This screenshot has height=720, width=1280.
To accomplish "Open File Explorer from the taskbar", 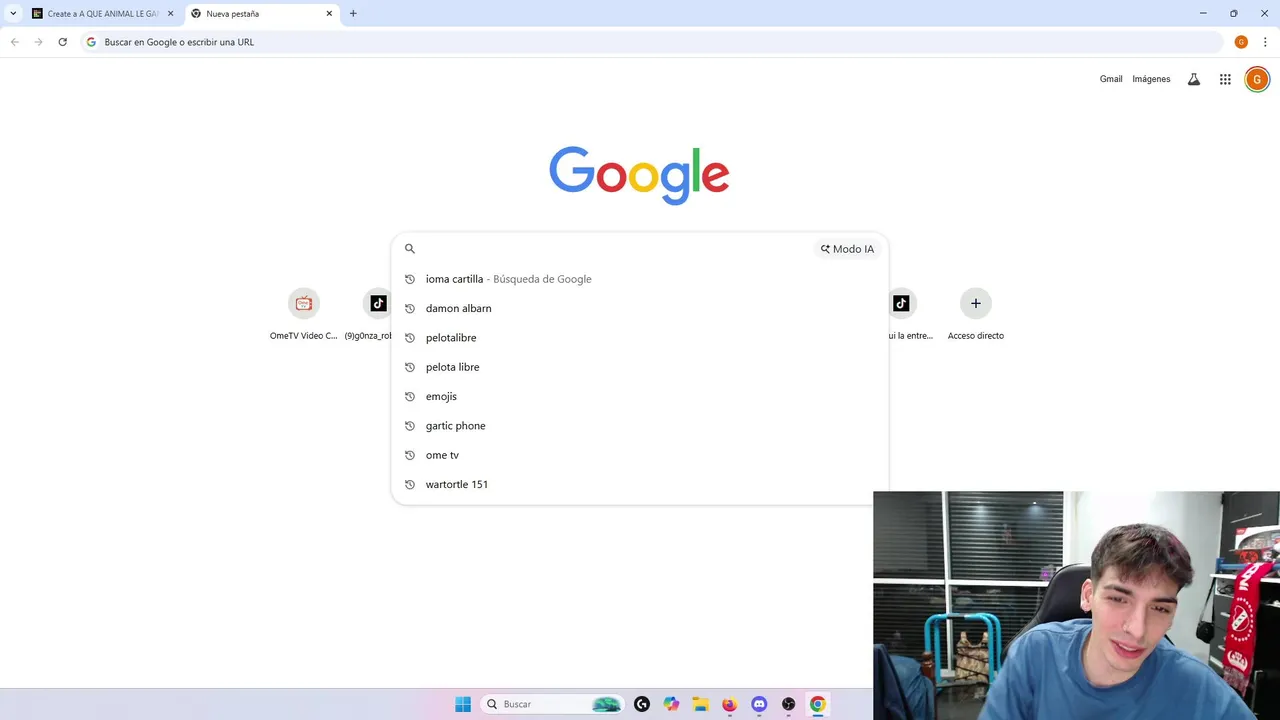I will point(700,704).
